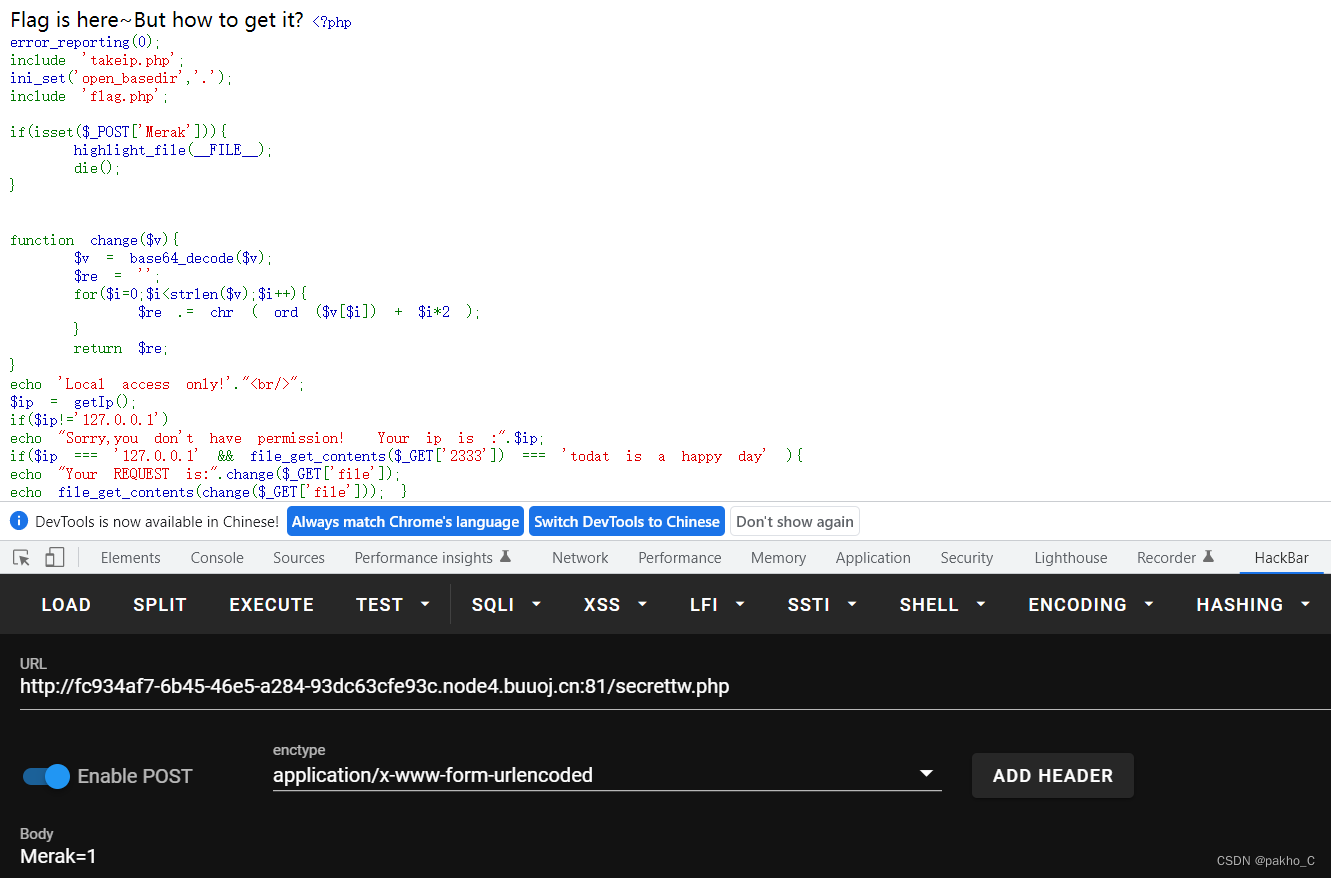Open the Performance tab
Viewport: 1331px width, 878px height.
[x=680, y=558]
